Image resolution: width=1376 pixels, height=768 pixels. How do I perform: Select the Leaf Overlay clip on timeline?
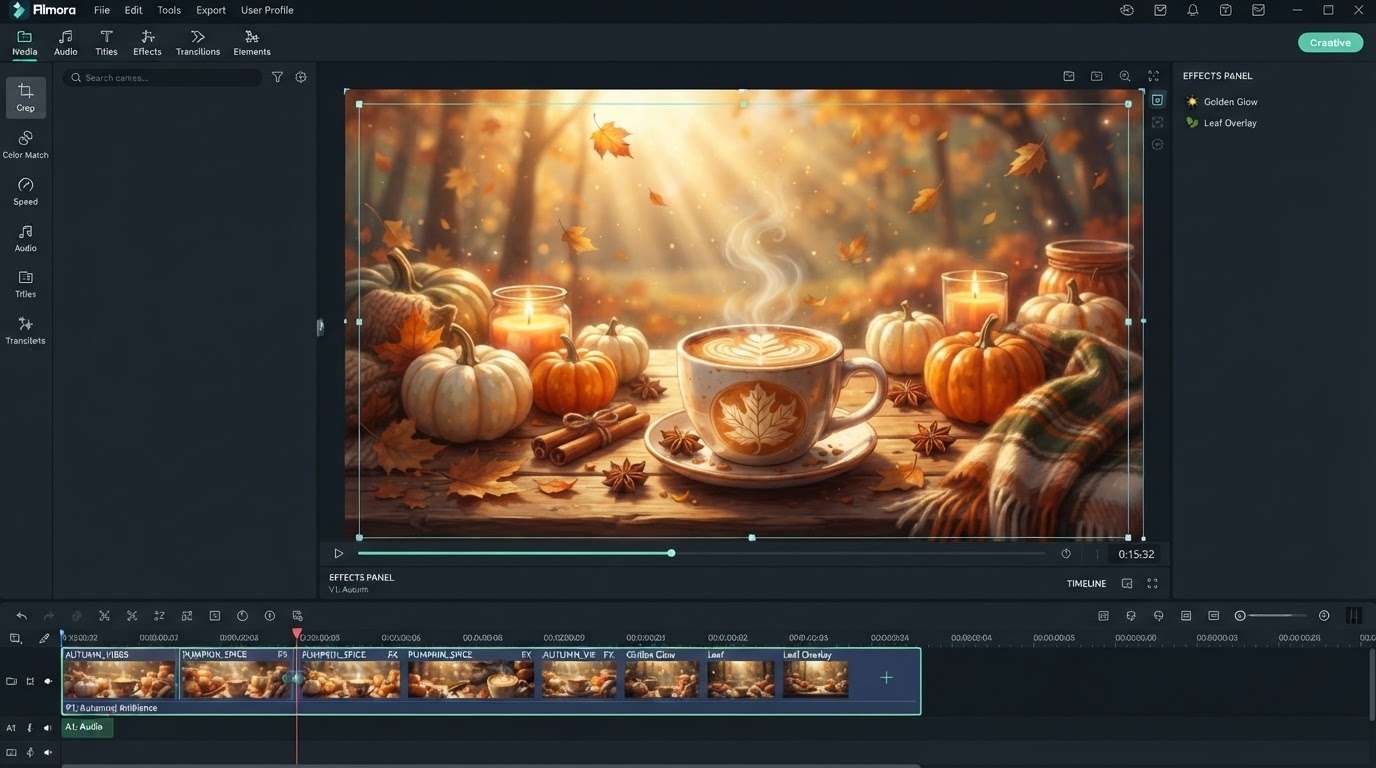click(x=815, y=674)
